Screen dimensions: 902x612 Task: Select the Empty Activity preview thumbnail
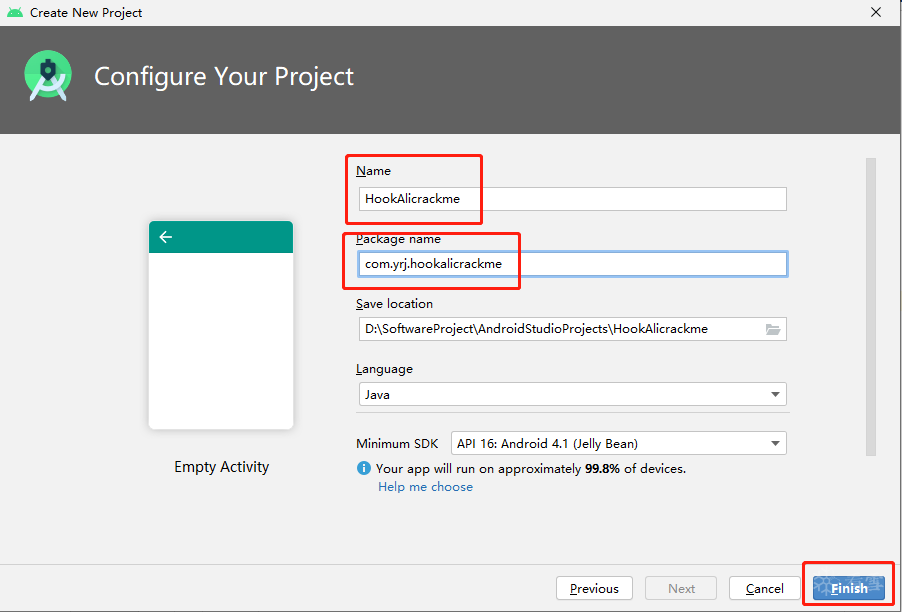[x=221, y=325]
